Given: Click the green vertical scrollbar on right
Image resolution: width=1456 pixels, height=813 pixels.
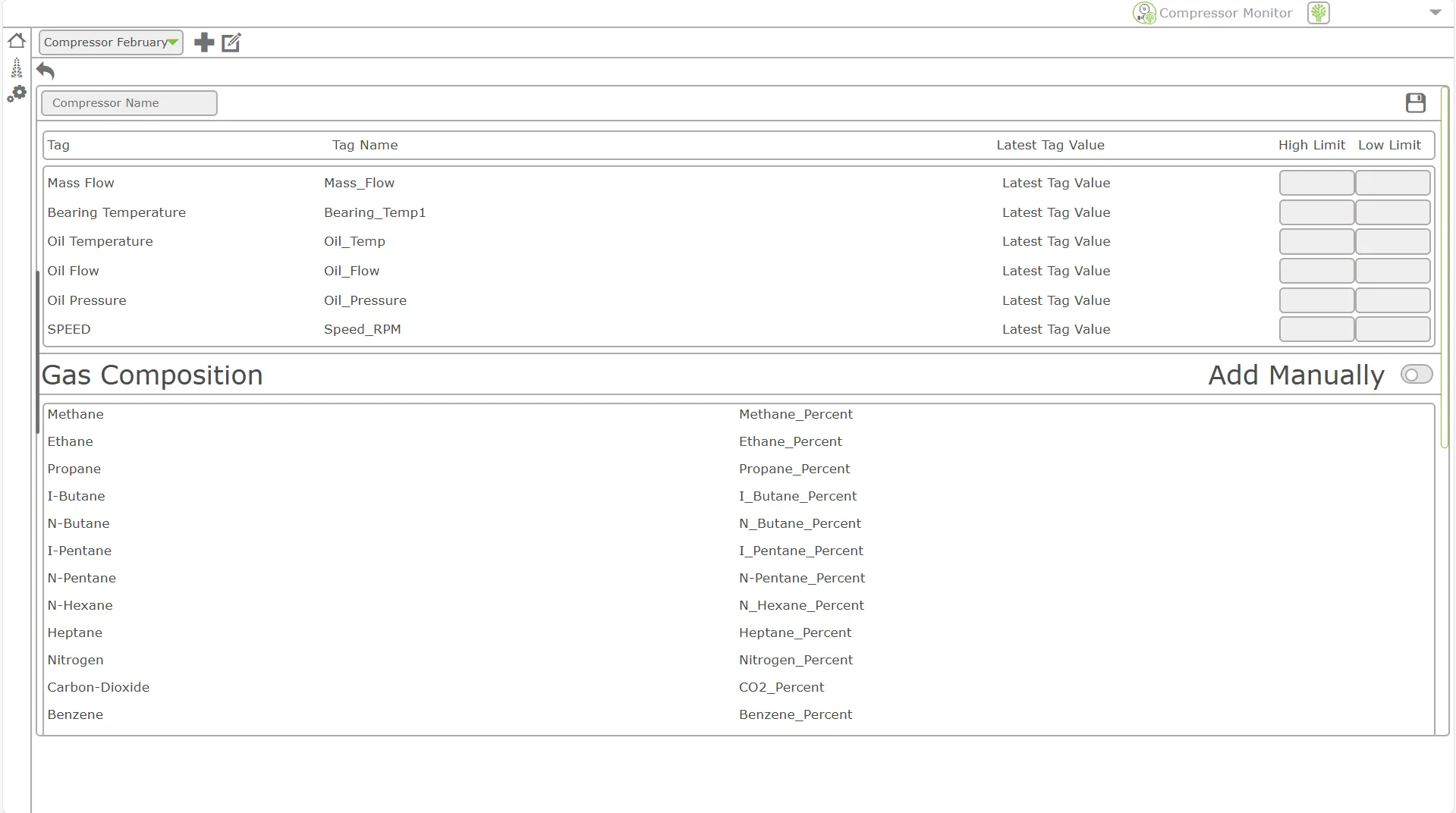Looking at the screenshot, I should pyautogui.click(x=1445, y=265).
